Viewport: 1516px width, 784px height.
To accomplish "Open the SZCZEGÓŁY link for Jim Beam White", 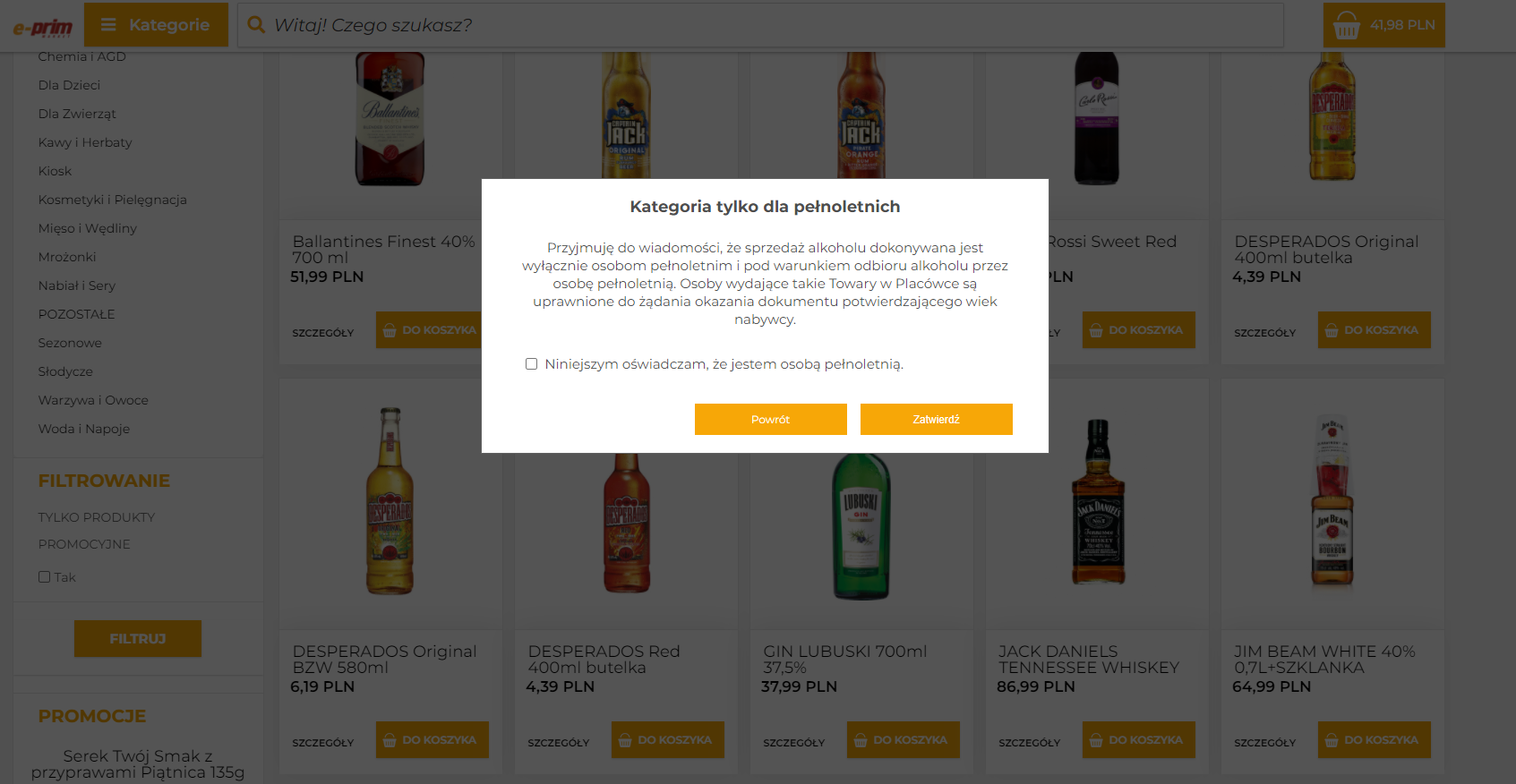I will (x=1264, y=743).
